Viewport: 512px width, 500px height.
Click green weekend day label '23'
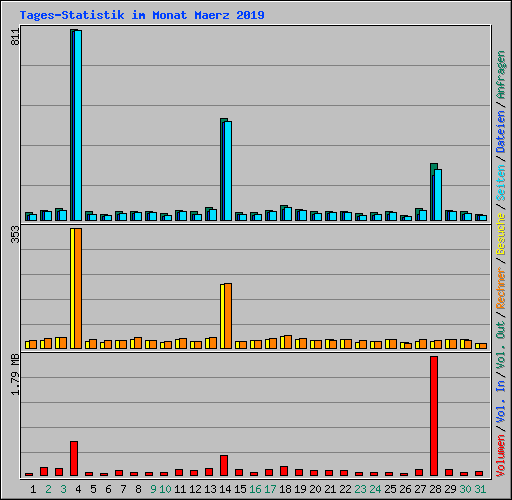tap(360, 489)
